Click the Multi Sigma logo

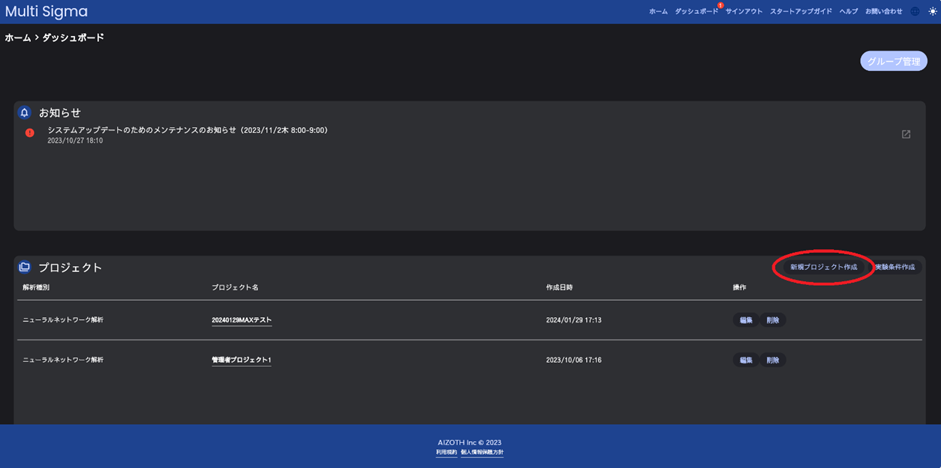click(46, 12)
